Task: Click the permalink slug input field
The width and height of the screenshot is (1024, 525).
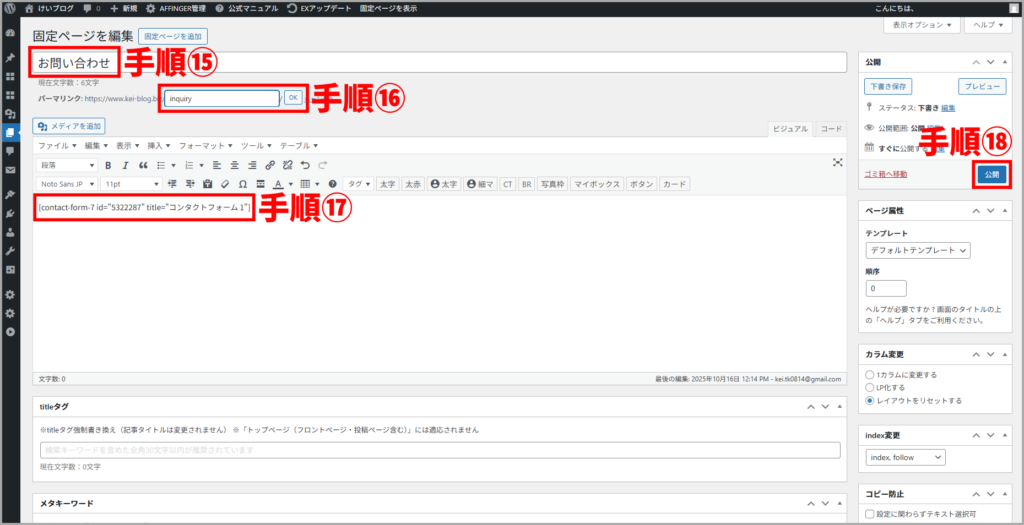Action: [x=222, y=98]
